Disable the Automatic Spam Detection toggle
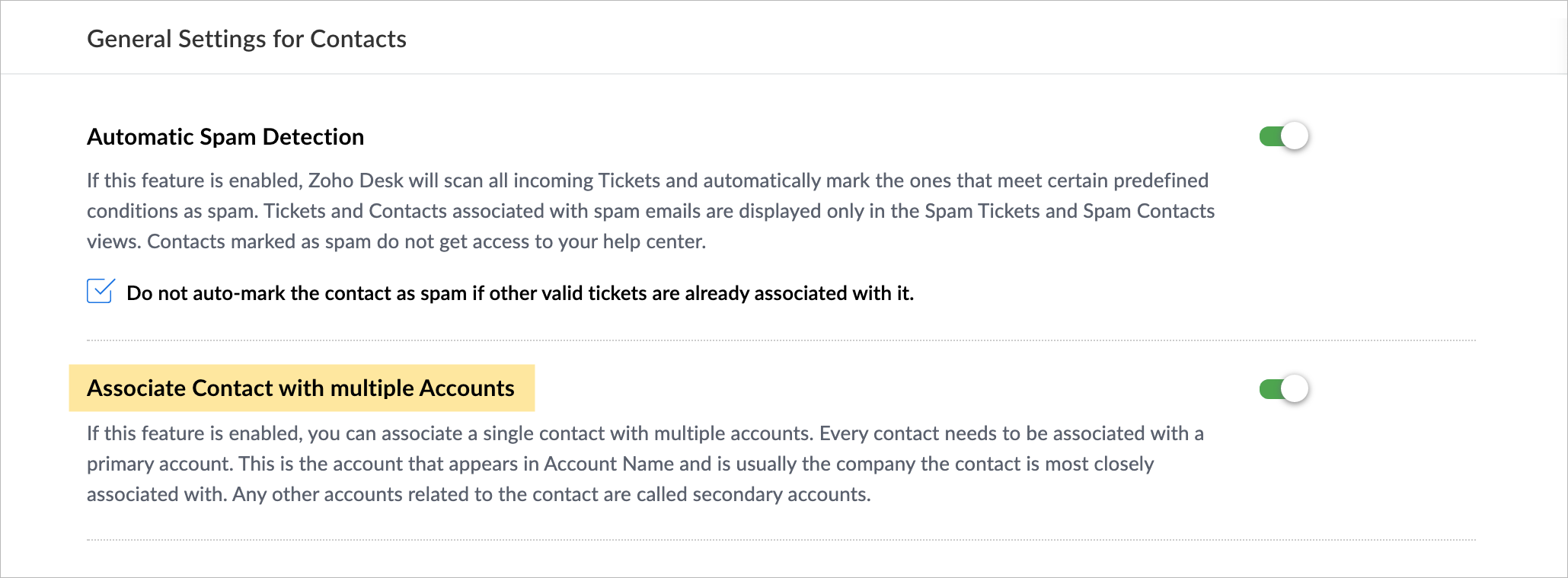Image resolution: width=1568 pixels, height=578 pixels. [x=1284, y=136]
